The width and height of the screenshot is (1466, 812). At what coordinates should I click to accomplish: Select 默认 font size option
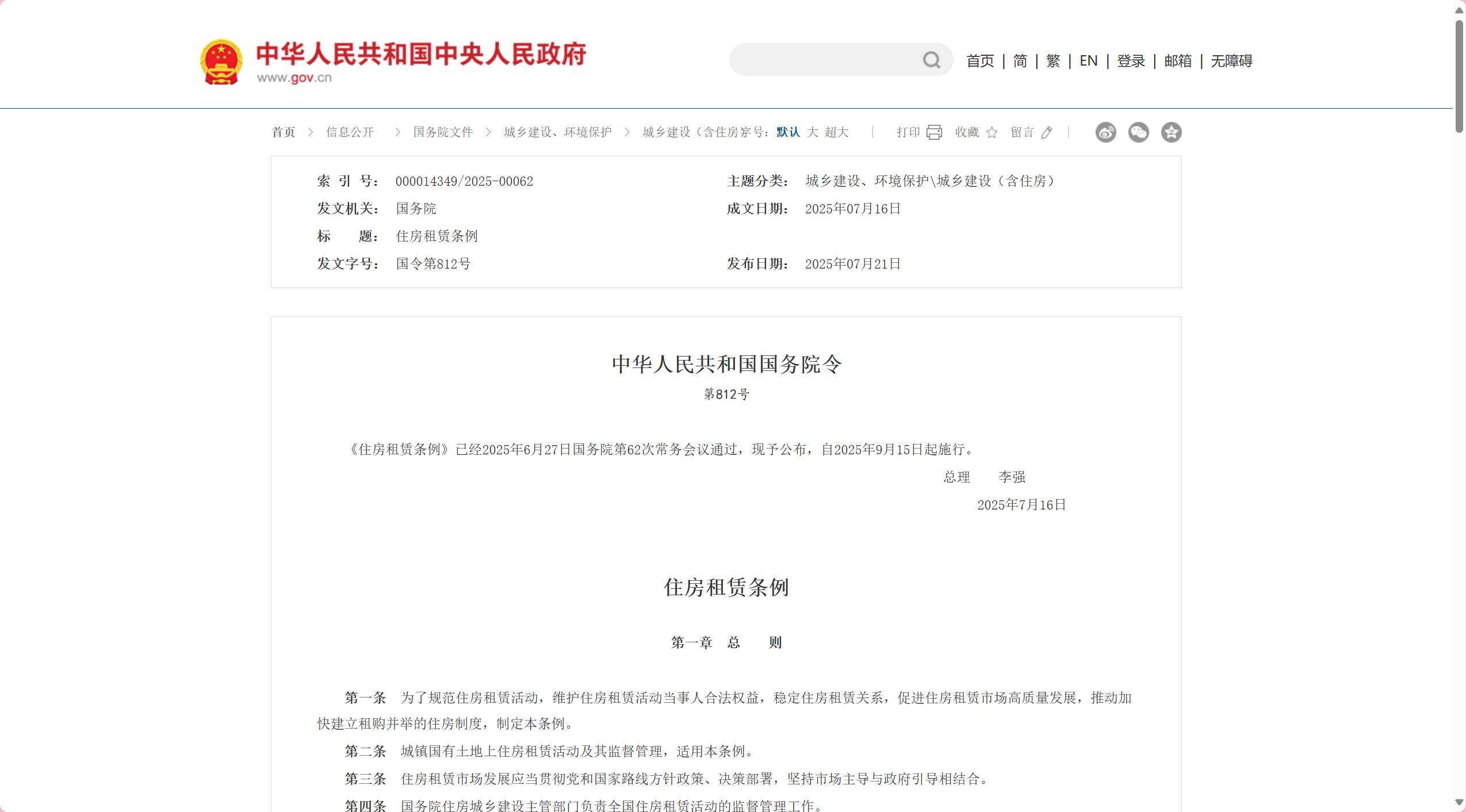coord(788,132)
